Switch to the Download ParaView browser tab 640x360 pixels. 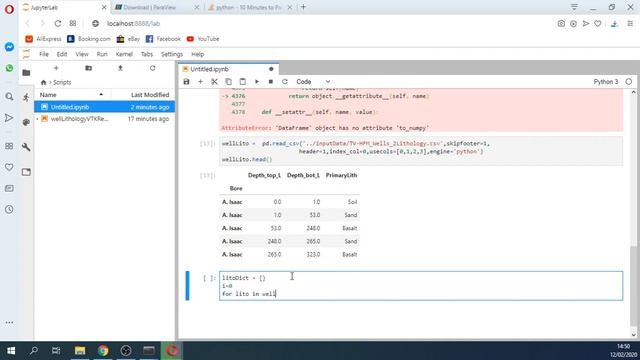tap(157, 7)
